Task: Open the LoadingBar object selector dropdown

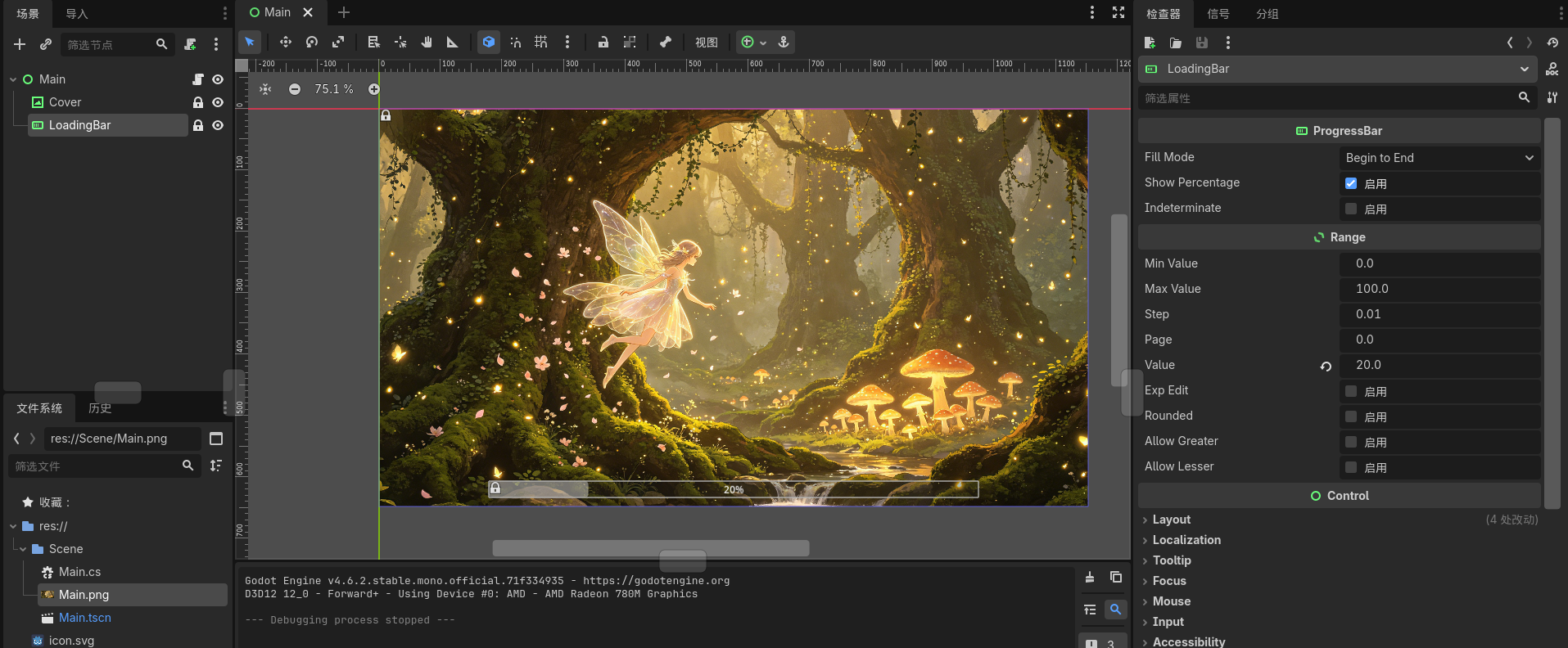Action: [x=1337, y=69]
